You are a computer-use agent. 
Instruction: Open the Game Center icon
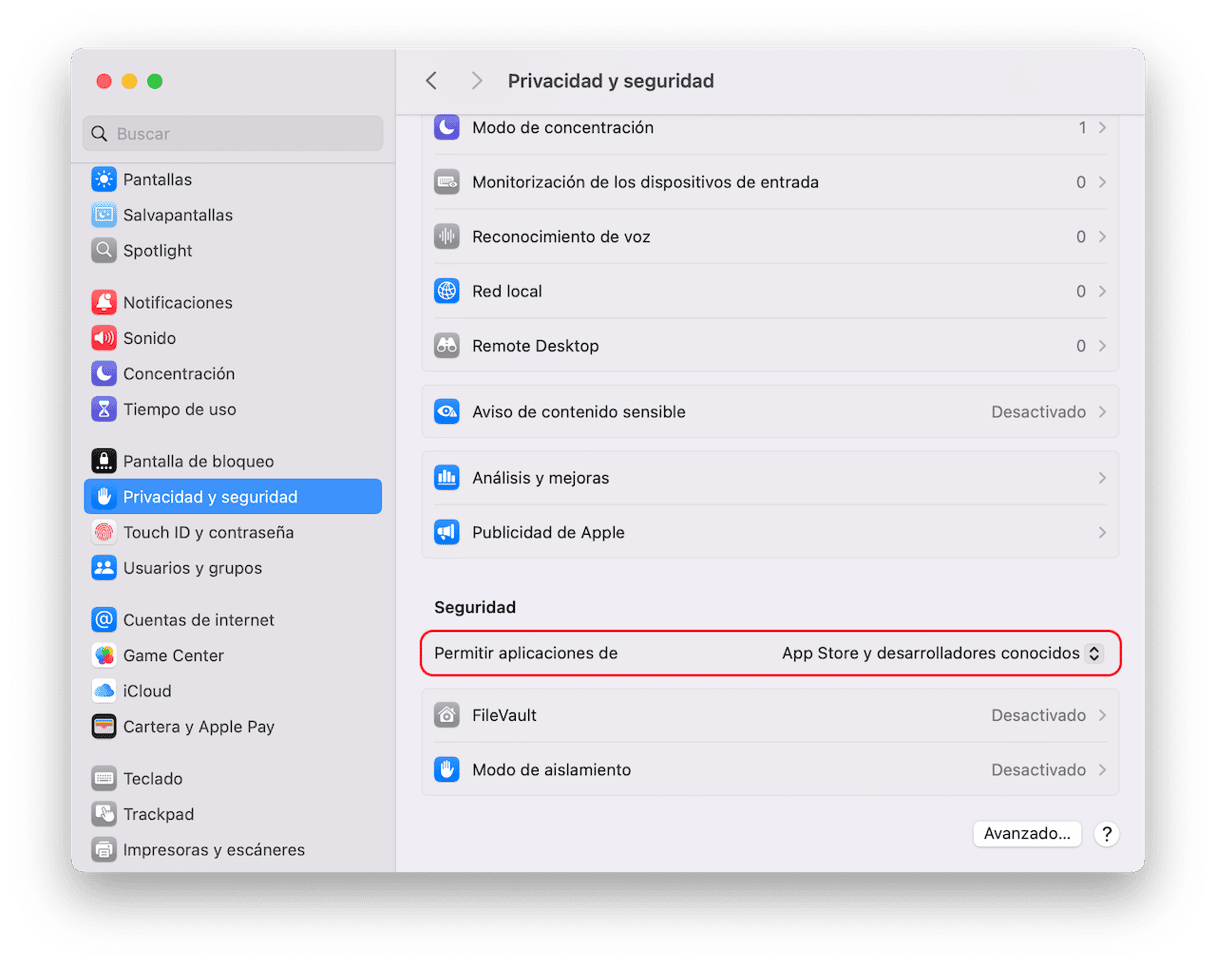tap(104, 656)
